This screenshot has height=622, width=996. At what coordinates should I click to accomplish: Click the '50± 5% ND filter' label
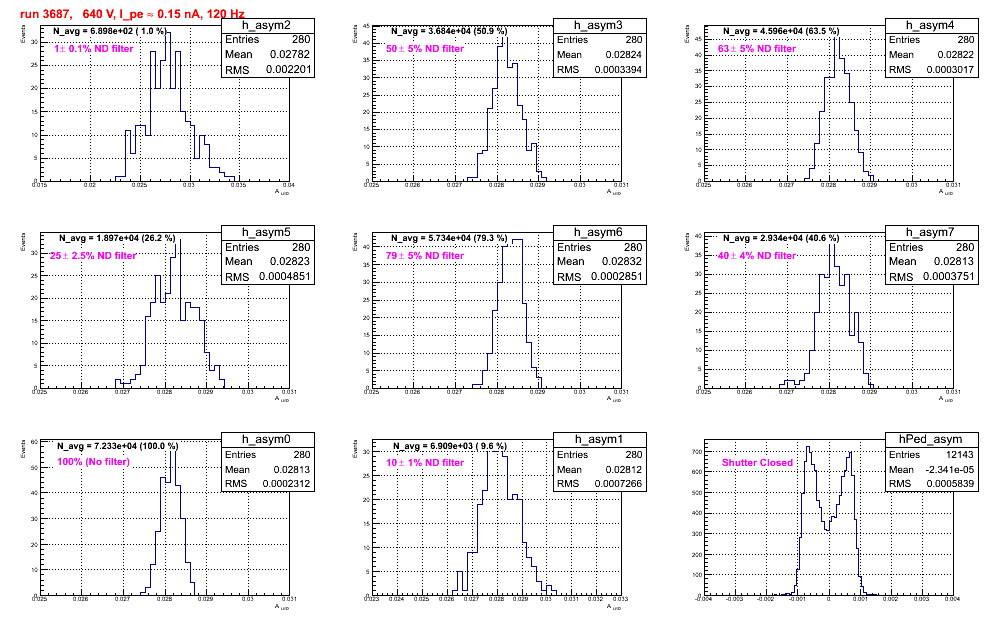pyautogui.click(x=425, y=48)
